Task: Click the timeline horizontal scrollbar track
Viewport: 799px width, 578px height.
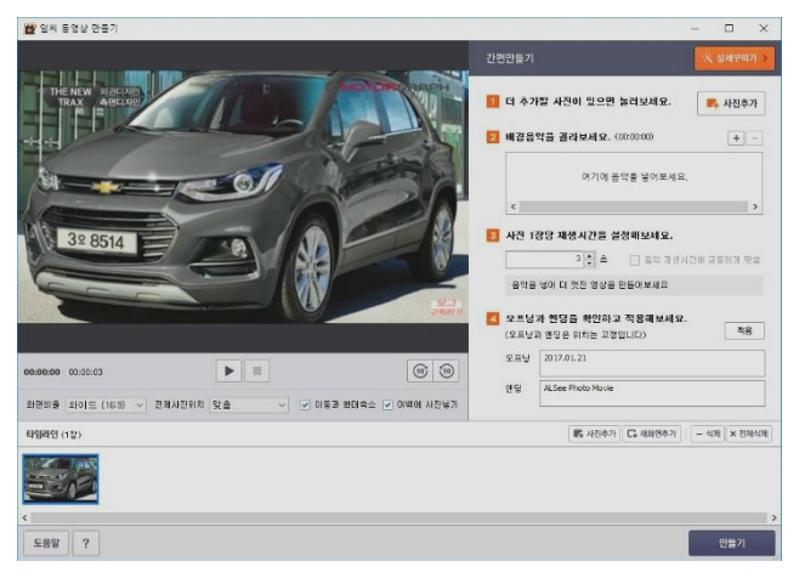Action: 398,518
